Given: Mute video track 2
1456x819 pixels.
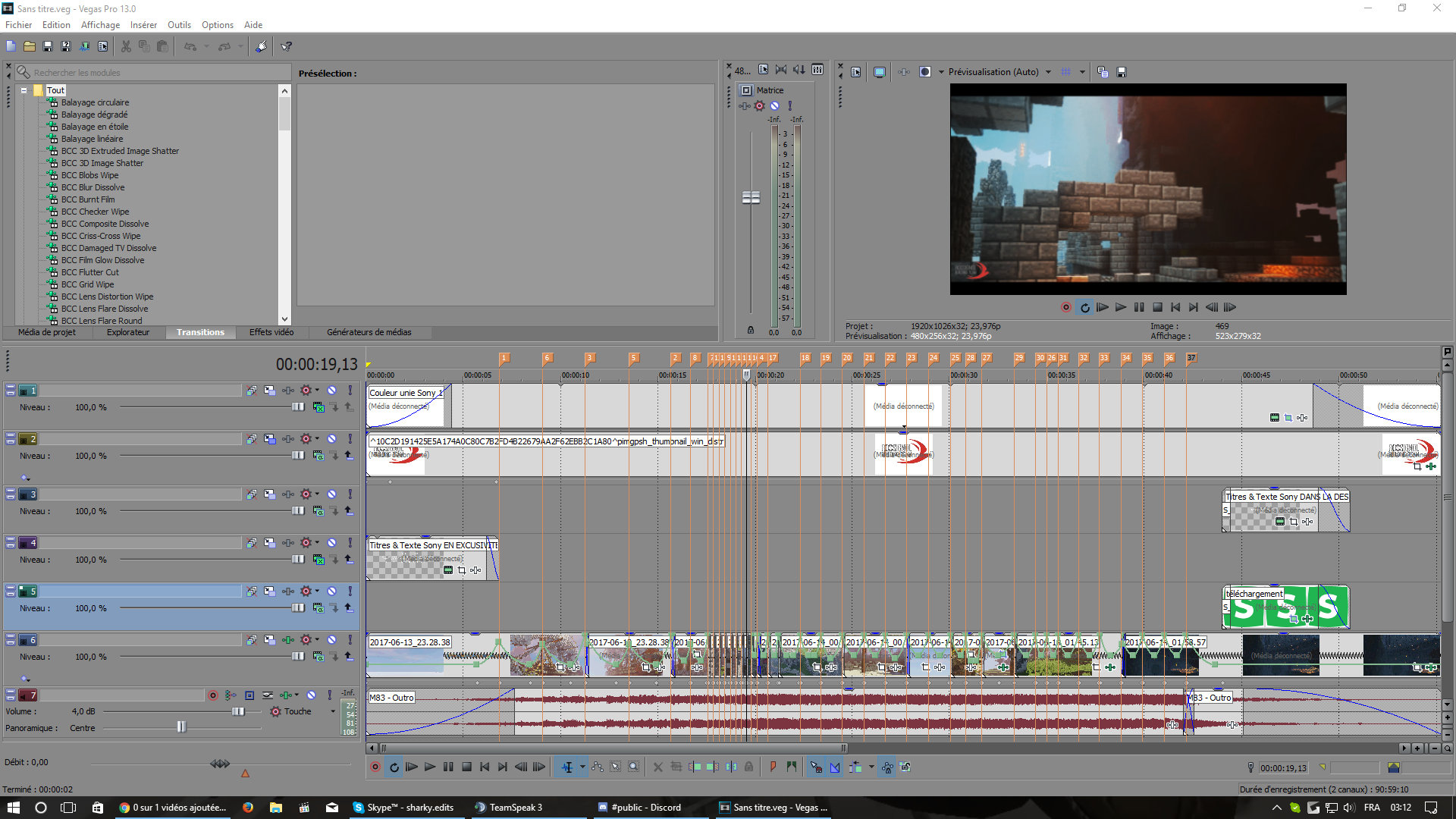Looking at the screenshot, I should pos(331,439).
